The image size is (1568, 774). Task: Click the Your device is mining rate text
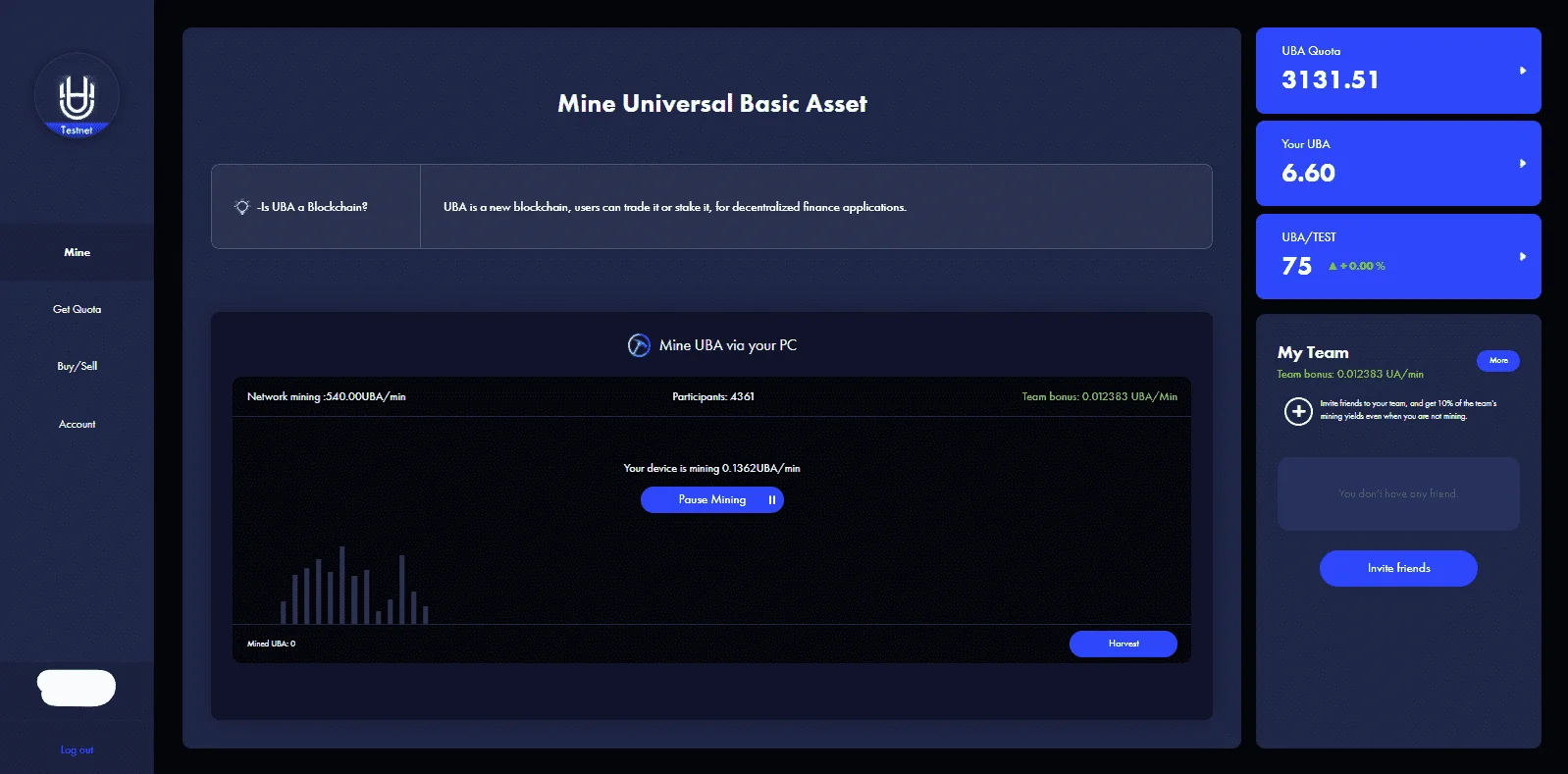pyautogui.click(x=711, y=468)
